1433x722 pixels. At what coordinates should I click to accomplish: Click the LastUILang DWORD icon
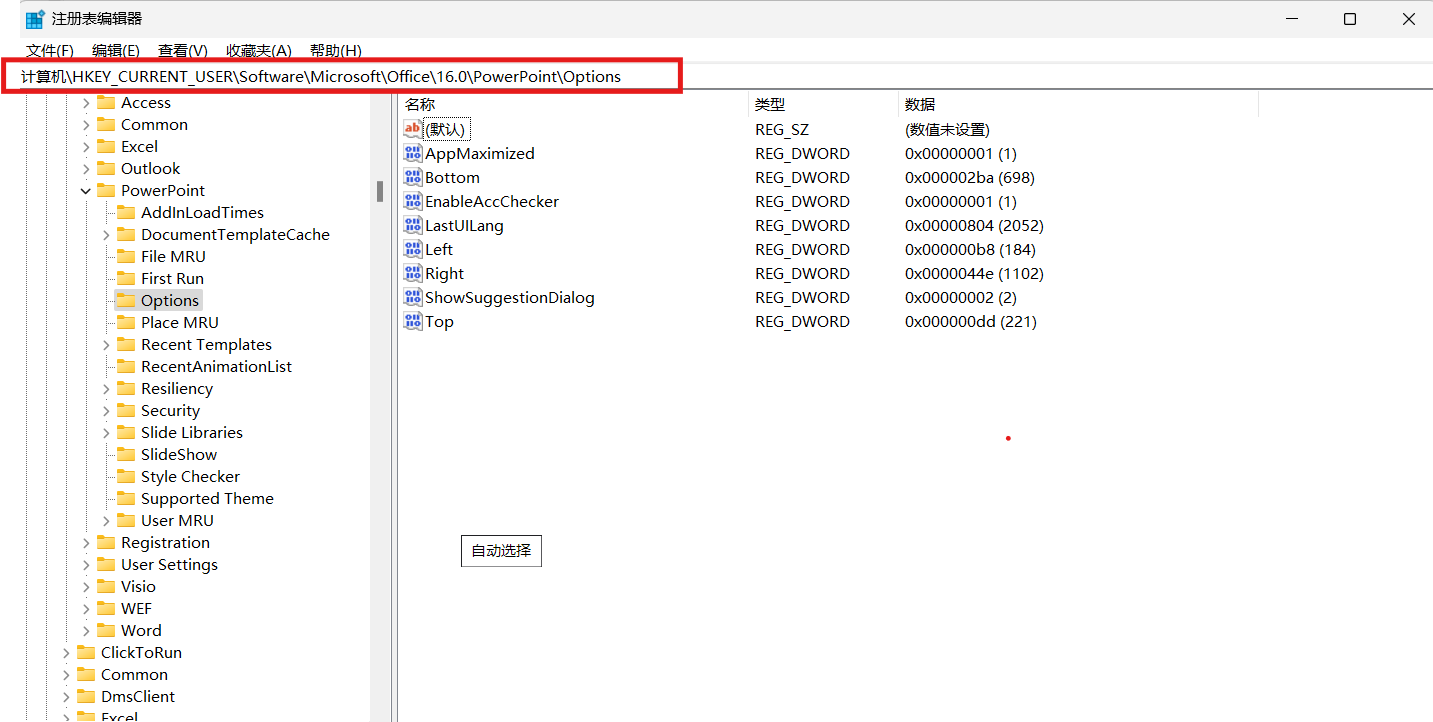pyautogui.click(x=413, y=225)
